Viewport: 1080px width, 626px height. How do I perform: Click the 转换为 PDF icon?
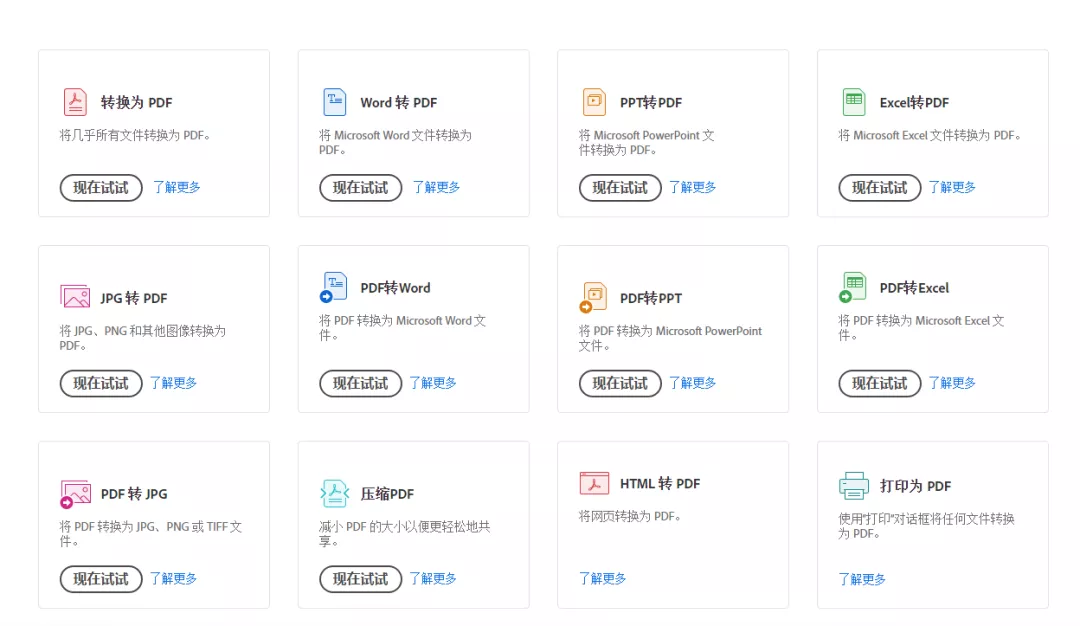tap(75, 102)
